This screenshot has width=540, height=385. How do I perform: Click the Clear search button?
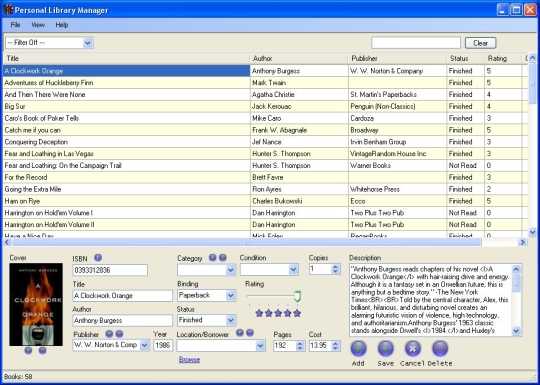(x=480, y=43)
